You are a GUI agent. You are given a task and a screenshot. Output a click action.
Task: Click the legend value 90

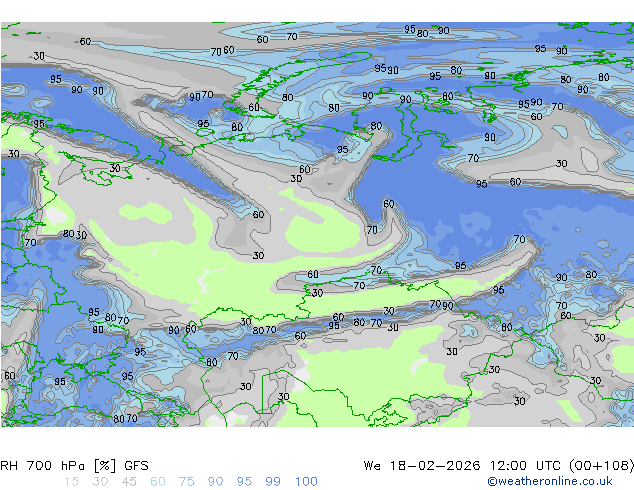216,482
